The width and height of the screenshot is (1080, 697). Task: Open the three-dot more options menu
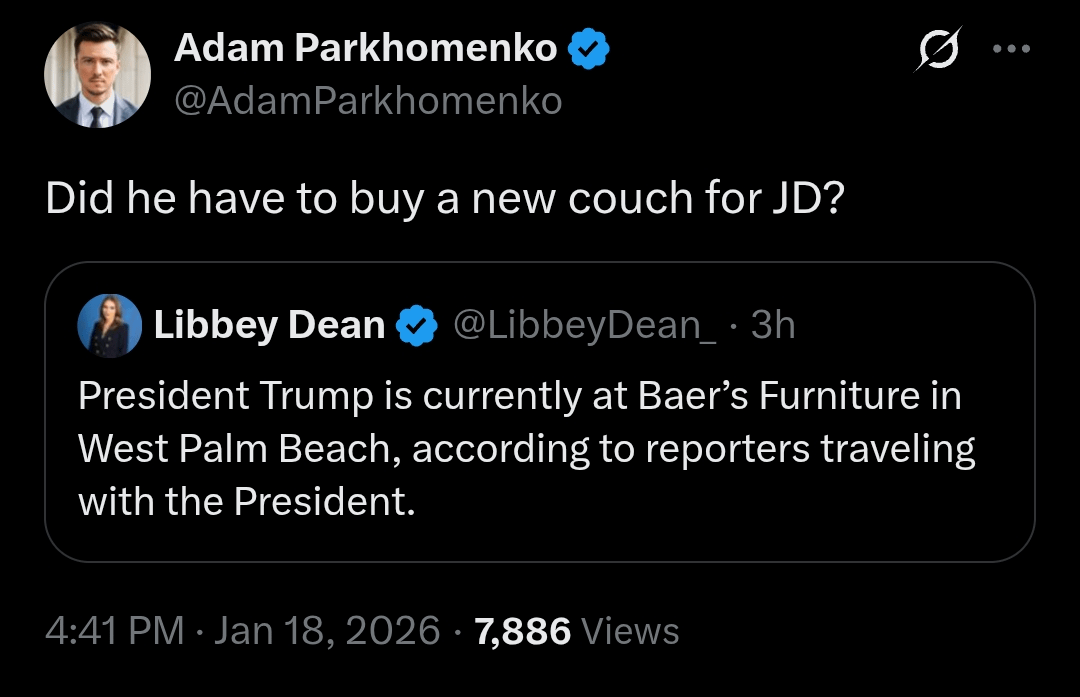[x=1012, y=50]
